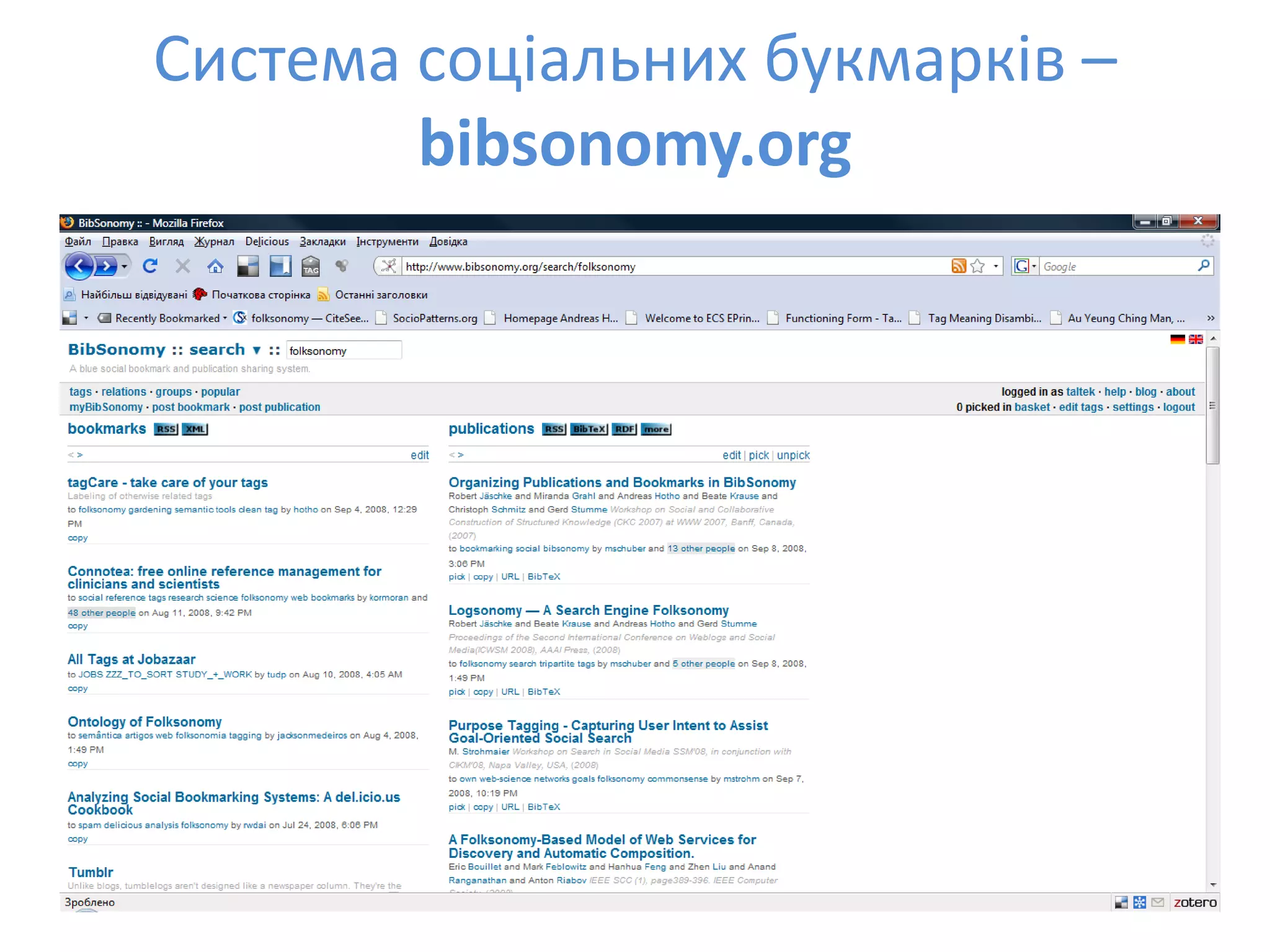The image size is (1270, 952).
Task: Switch site language with British flag
Action: (x=1196, y=339)
